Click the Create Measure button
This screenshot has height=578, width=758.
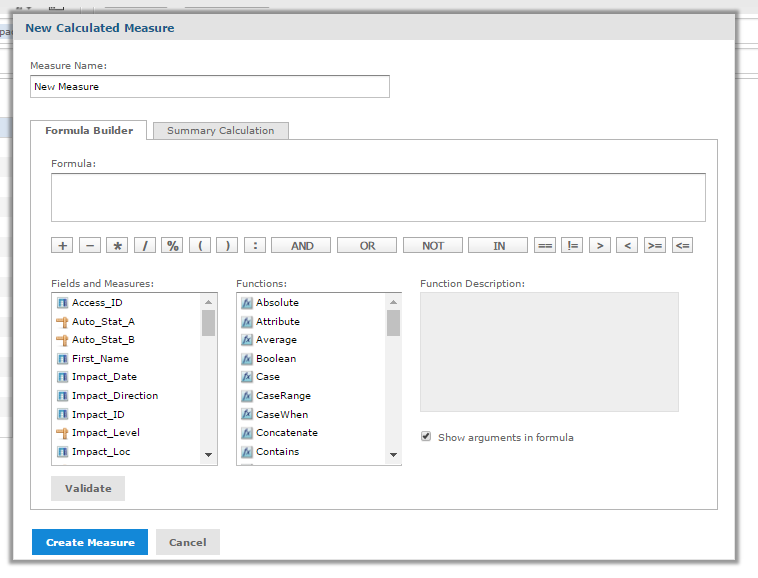point(90,542)
